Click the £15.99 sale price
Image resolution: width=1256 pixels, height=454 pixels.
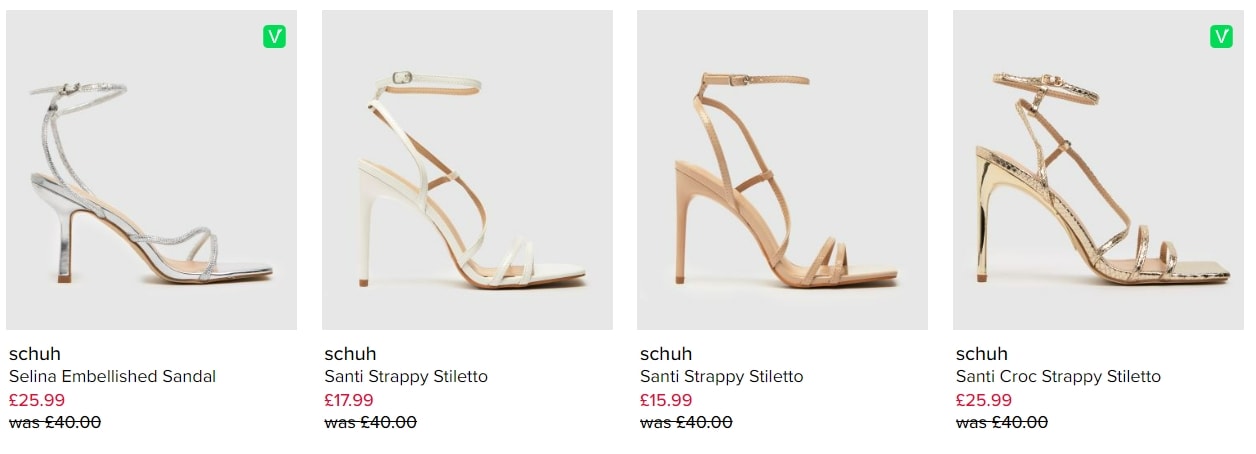click(666, 400)
